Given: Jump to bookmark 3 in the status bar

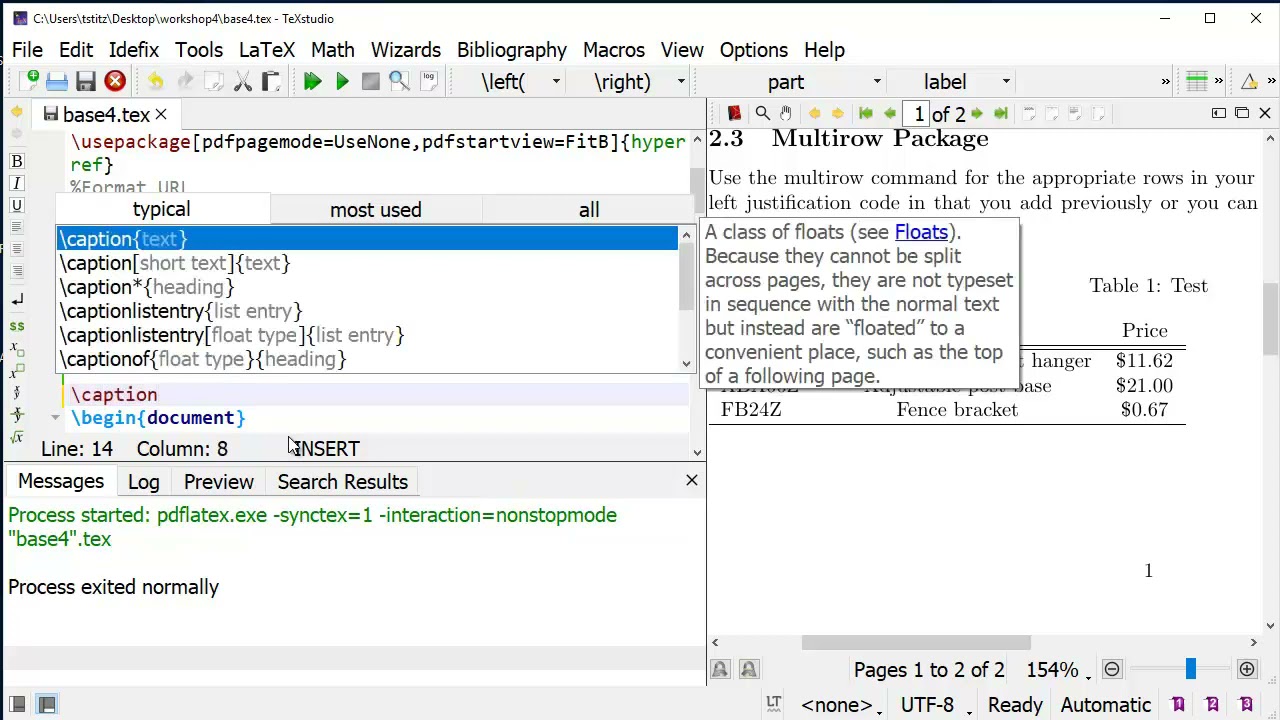Looking at the screenshot, I should click(x=1246, y=705).
